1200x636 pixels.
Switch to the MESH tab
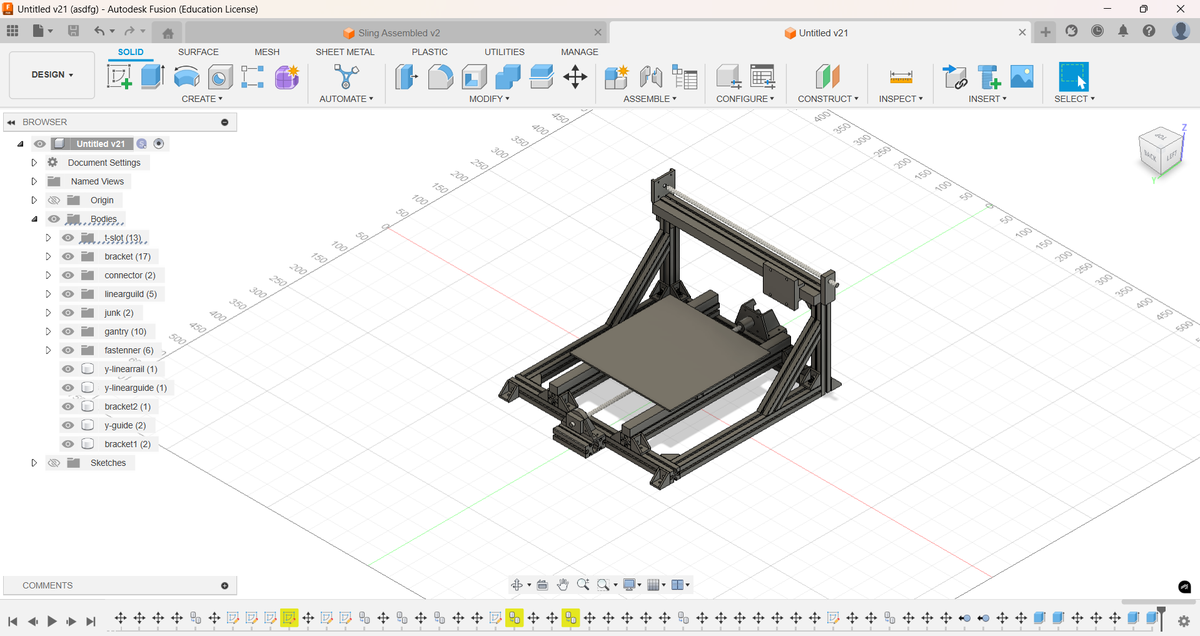[267, 52]
